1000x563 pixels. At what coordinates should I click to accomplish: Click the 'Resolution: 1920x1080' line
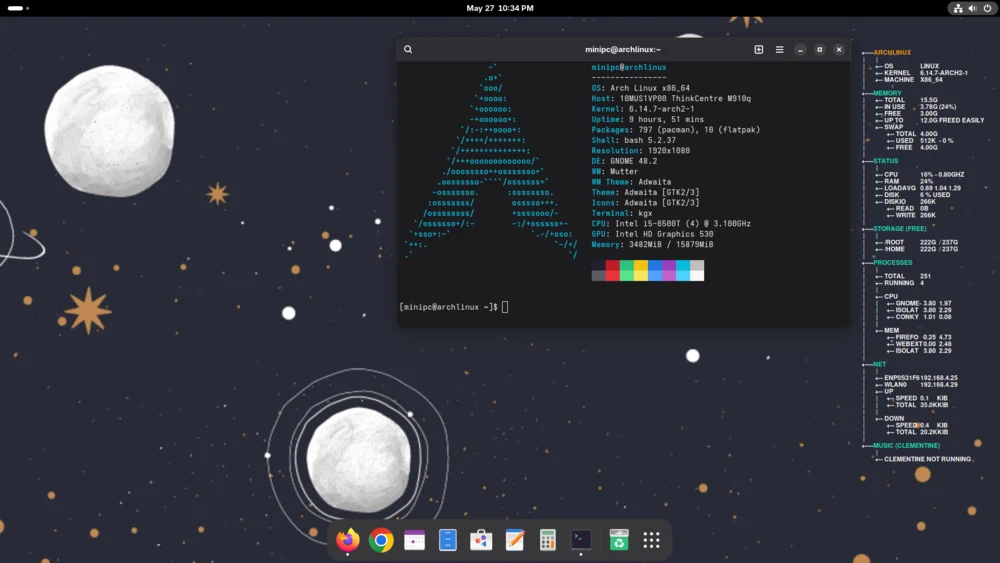[640, 150]
